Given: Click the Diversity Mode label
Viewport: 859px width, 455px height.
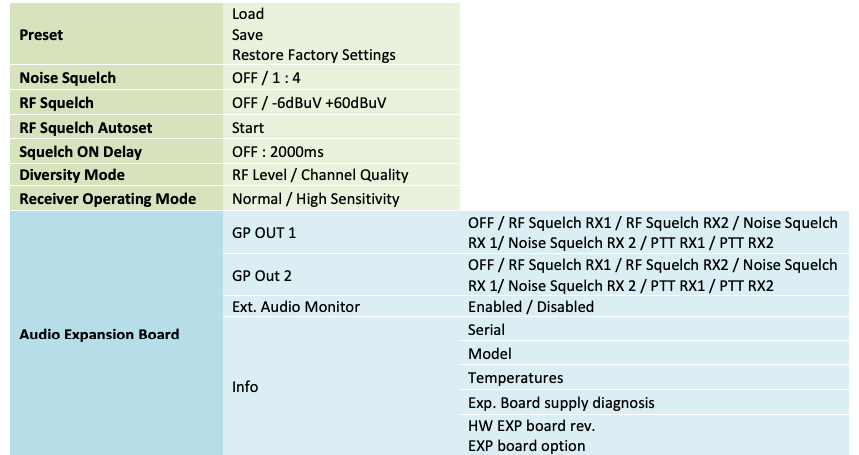Looking at the screenshot, I should [x=72, y=175].
